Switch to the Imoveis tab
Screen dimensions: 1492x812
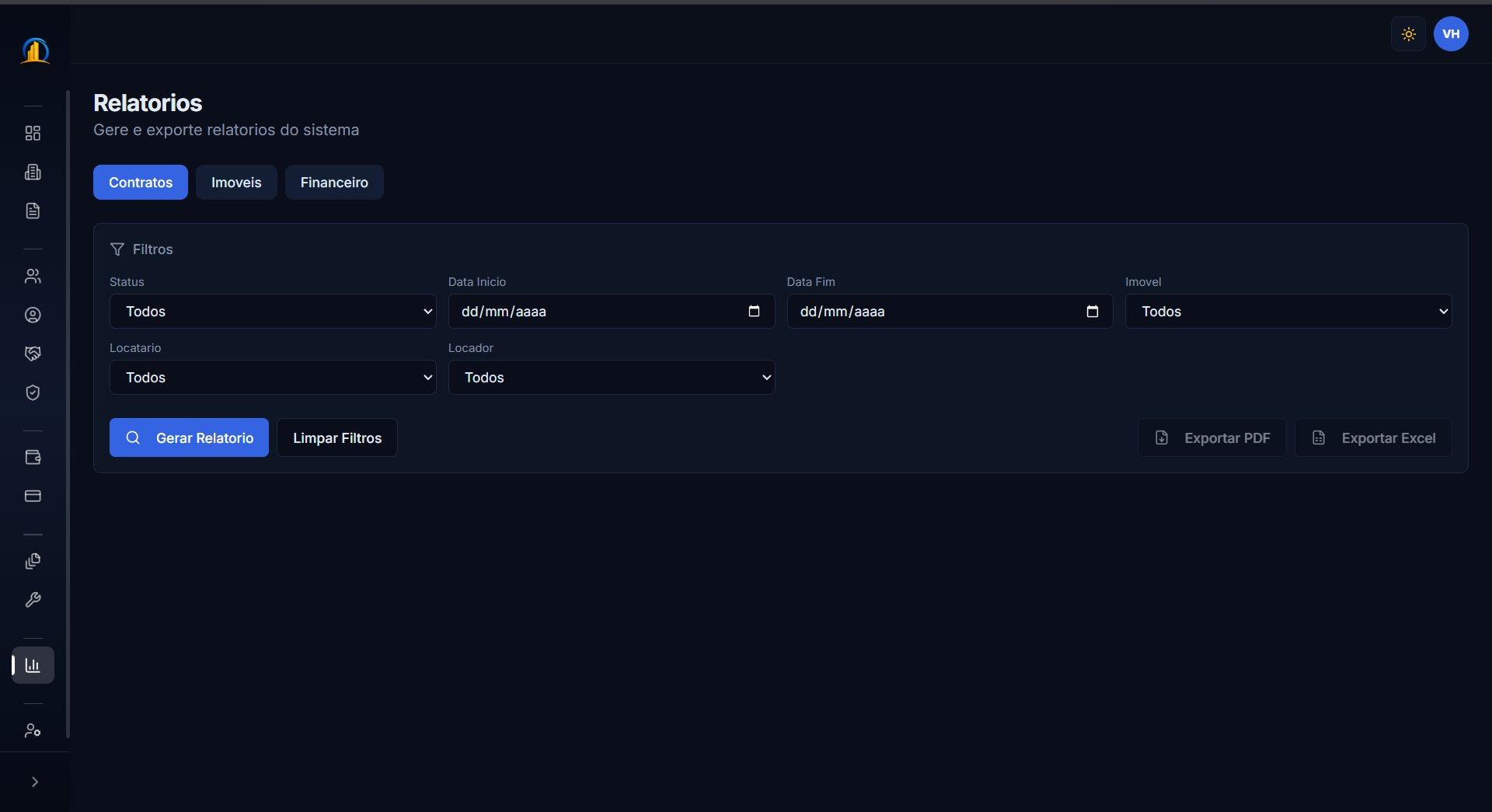coord(236,183)
